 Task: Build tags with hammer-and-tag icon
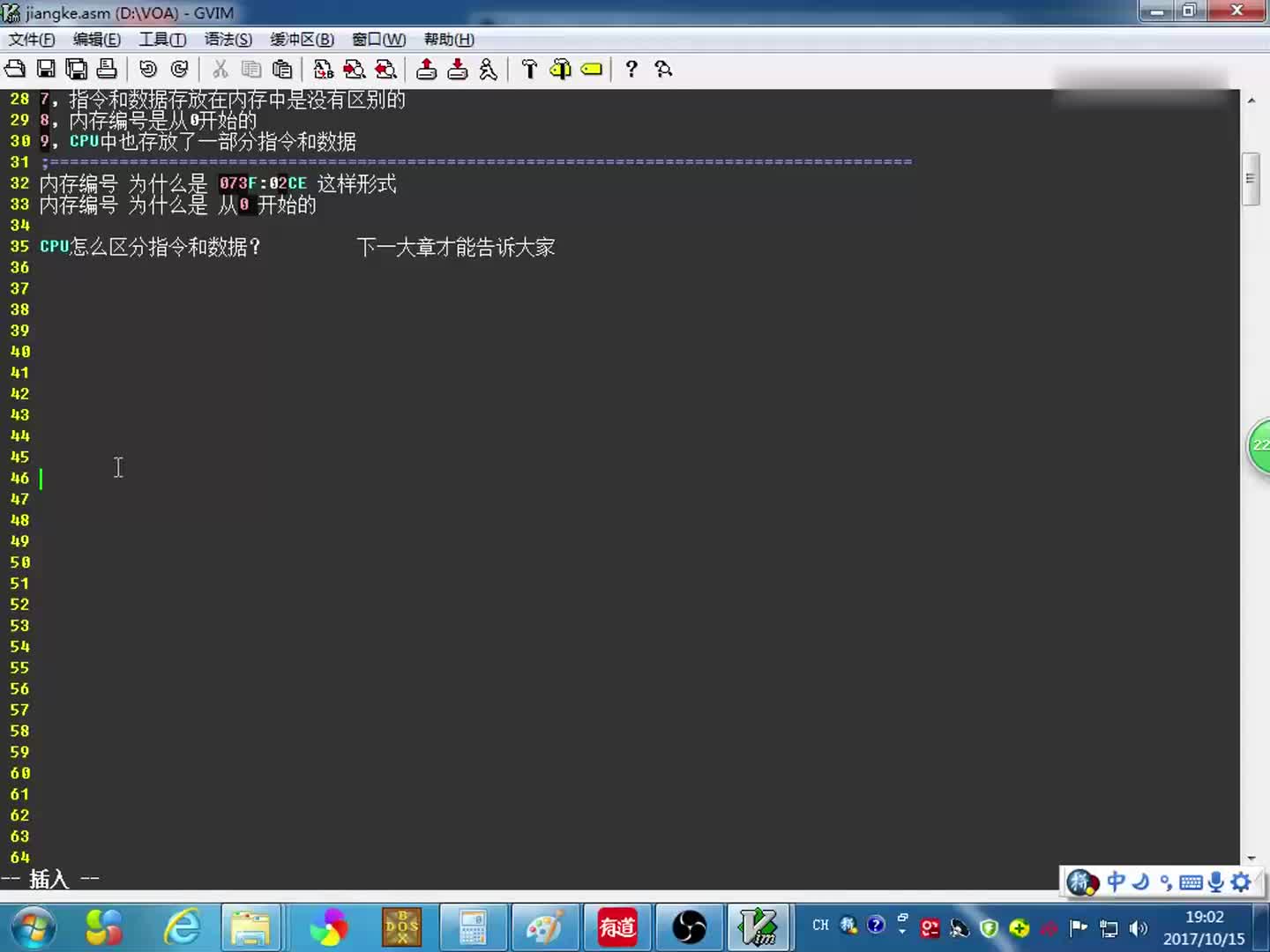point(560,69)
